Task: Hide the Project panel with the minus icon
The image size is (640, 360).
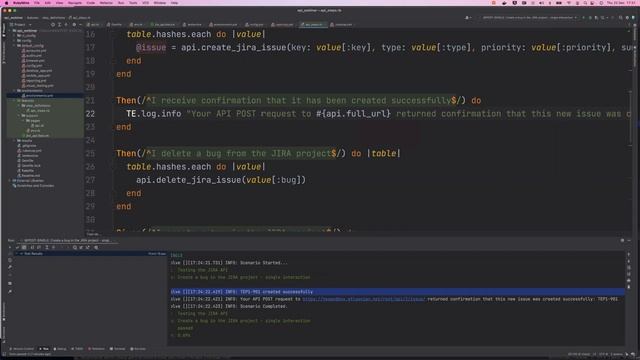Action: (x=80, y=25)
